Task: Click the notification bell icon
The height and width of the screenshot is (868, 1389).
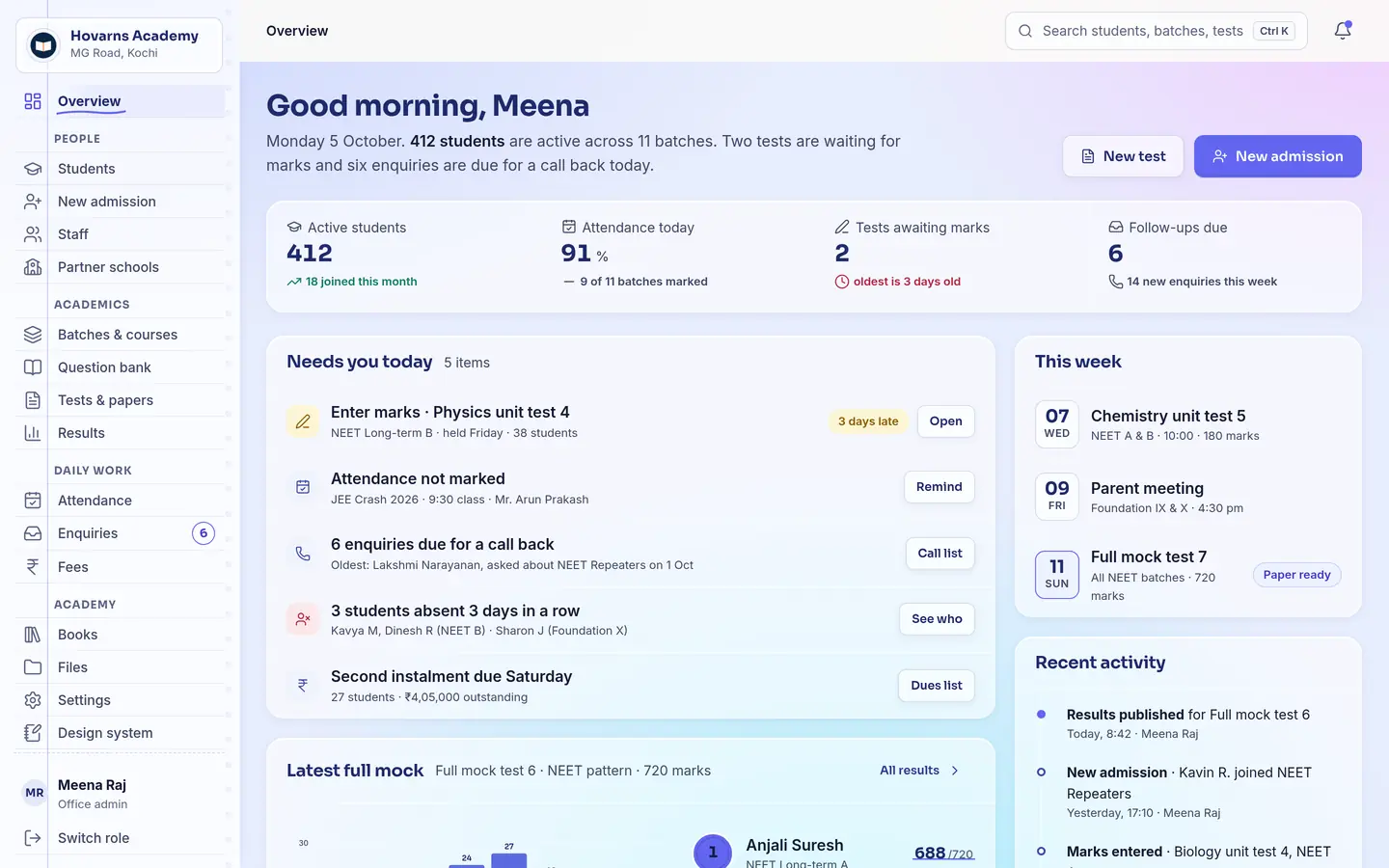Action: click(1343, 31)
